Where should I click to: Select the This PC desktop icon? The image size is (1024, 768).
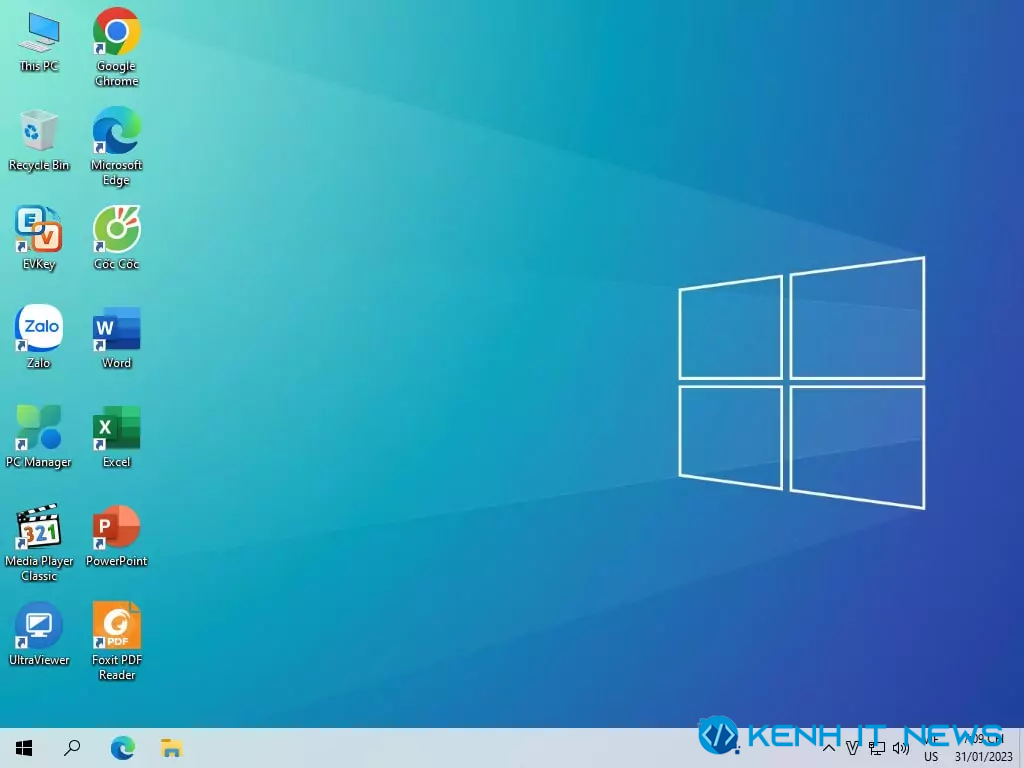[x=39, y=41]
